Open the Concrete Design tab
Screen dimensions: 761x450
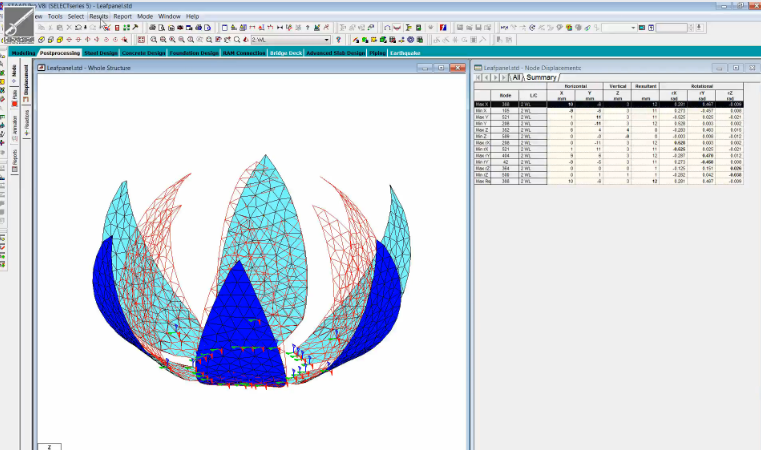tap(144, 53)
